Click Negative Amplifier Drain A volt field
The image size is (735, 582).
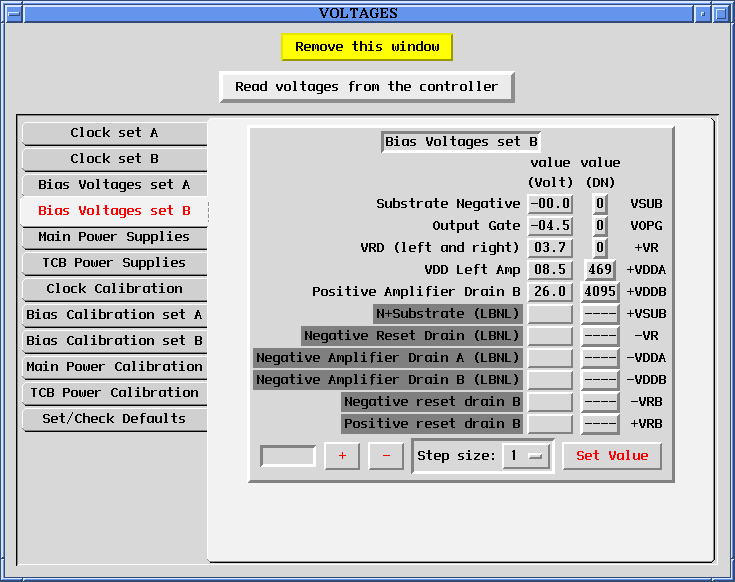pyautogui.click(x=550, y=358)
